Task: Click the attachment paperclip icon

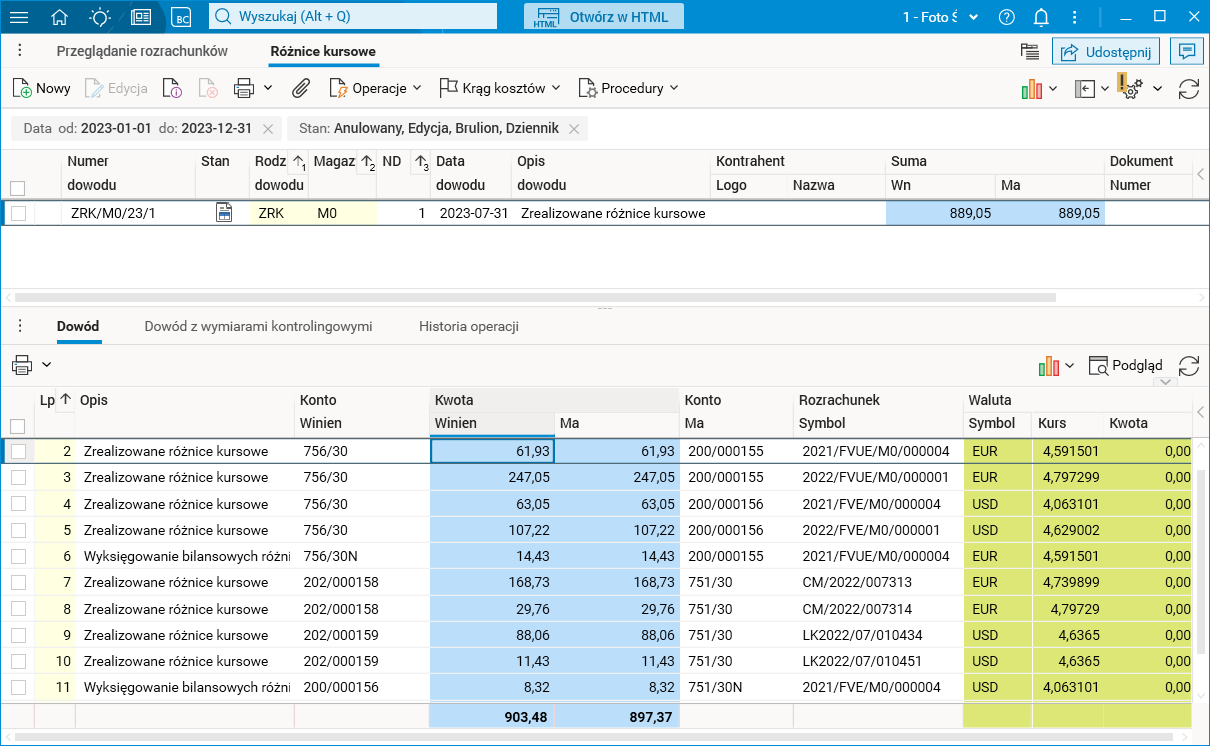Action: coord(300,88)
